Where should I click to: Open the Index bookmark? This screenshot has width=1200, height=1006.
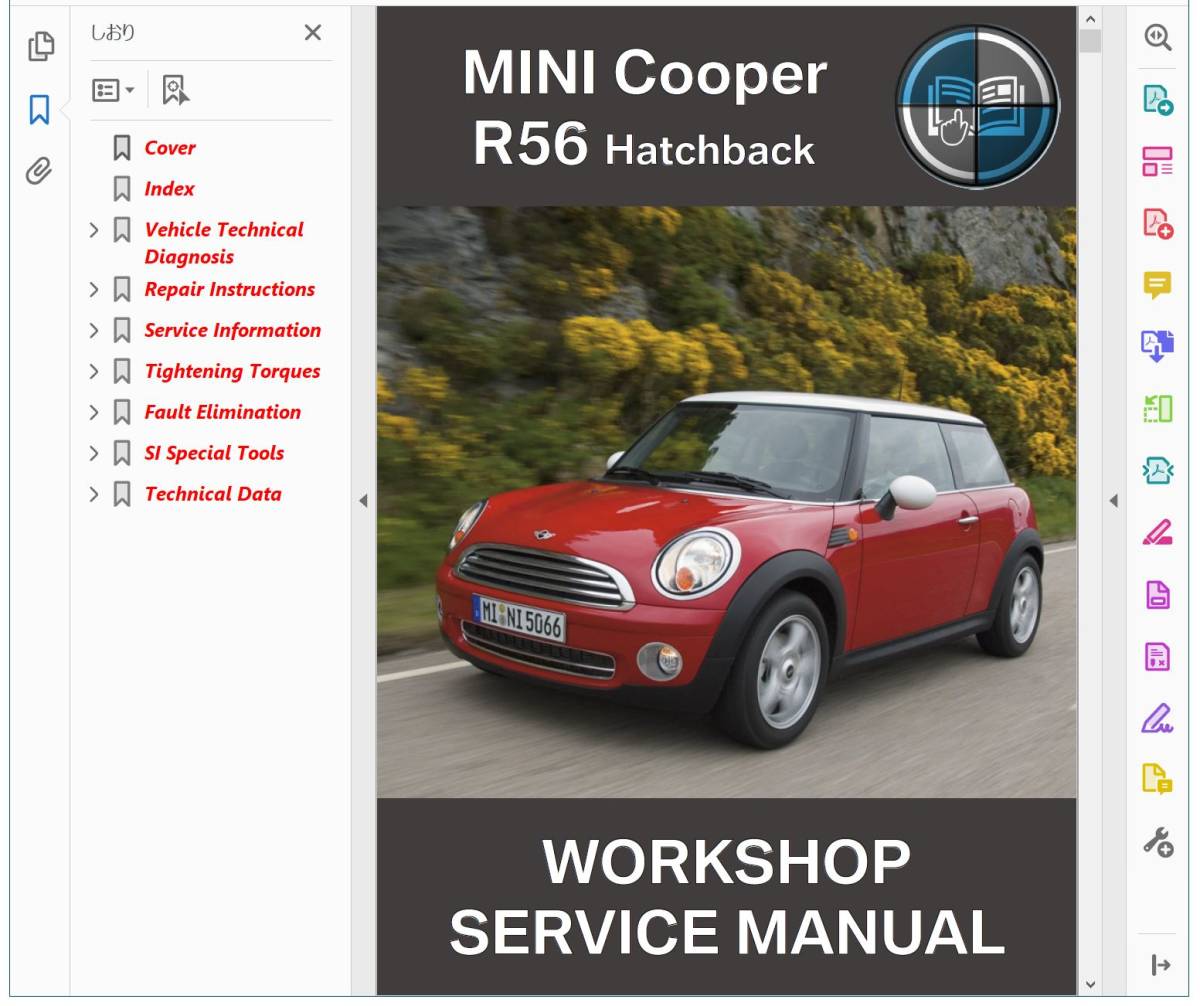[169, 188]
